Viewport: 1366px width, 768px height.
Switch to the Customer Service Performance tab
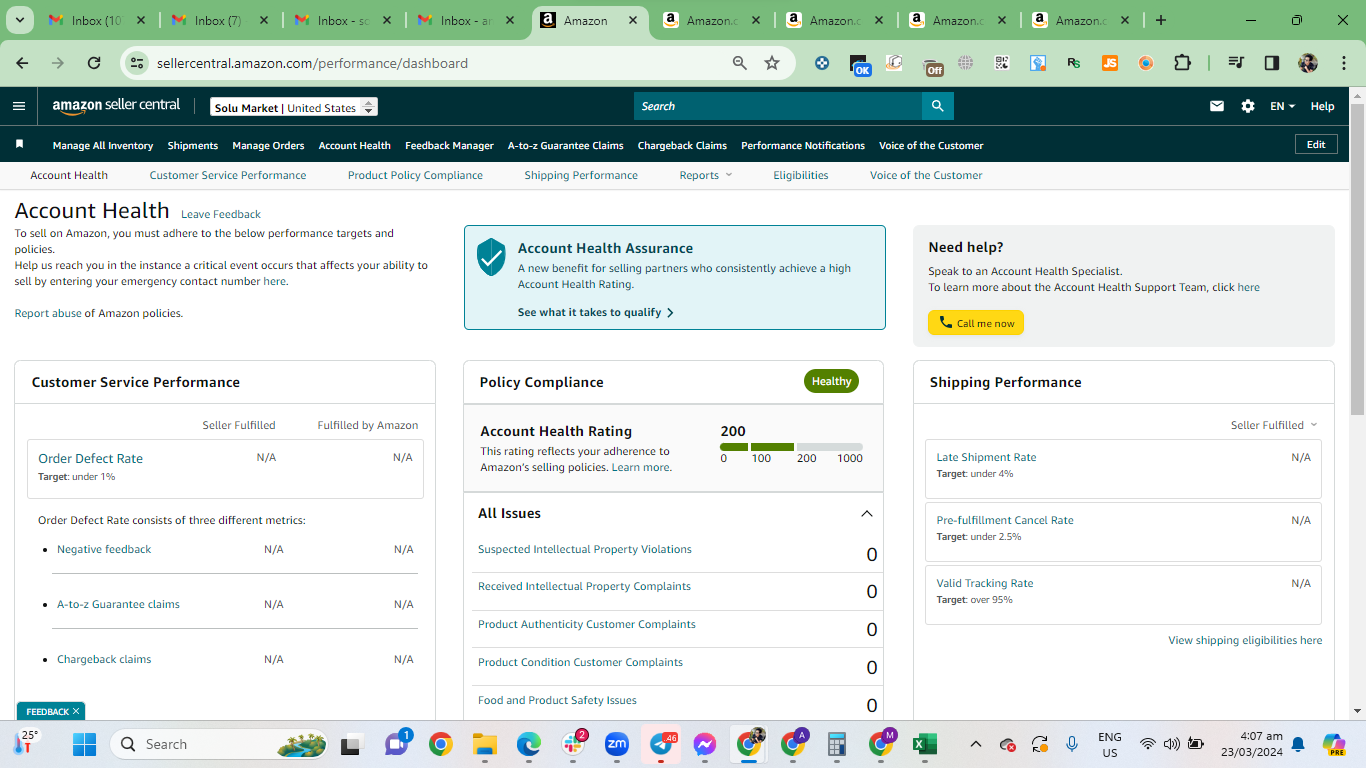point(228,175)
